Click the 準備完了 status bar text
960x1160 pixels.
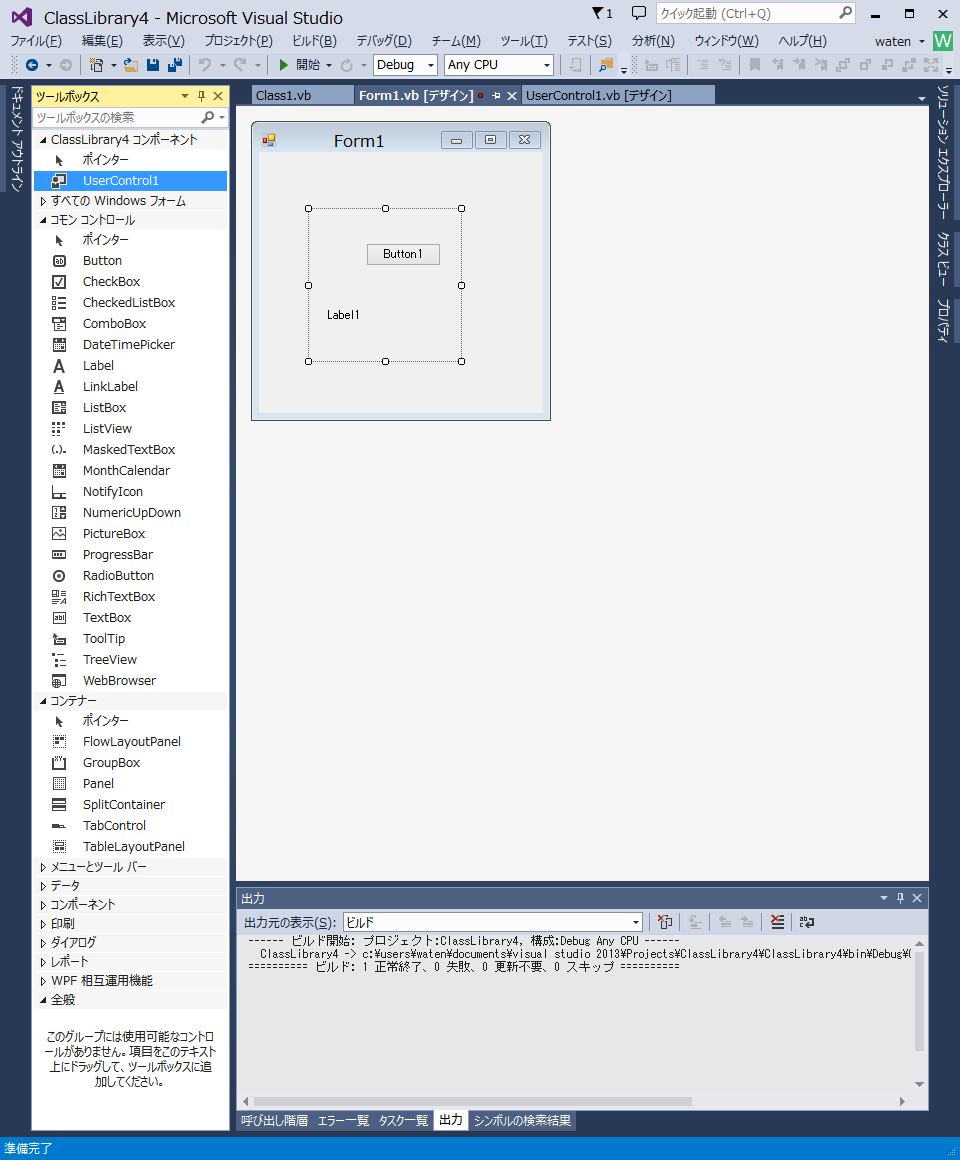(28, 1148)
